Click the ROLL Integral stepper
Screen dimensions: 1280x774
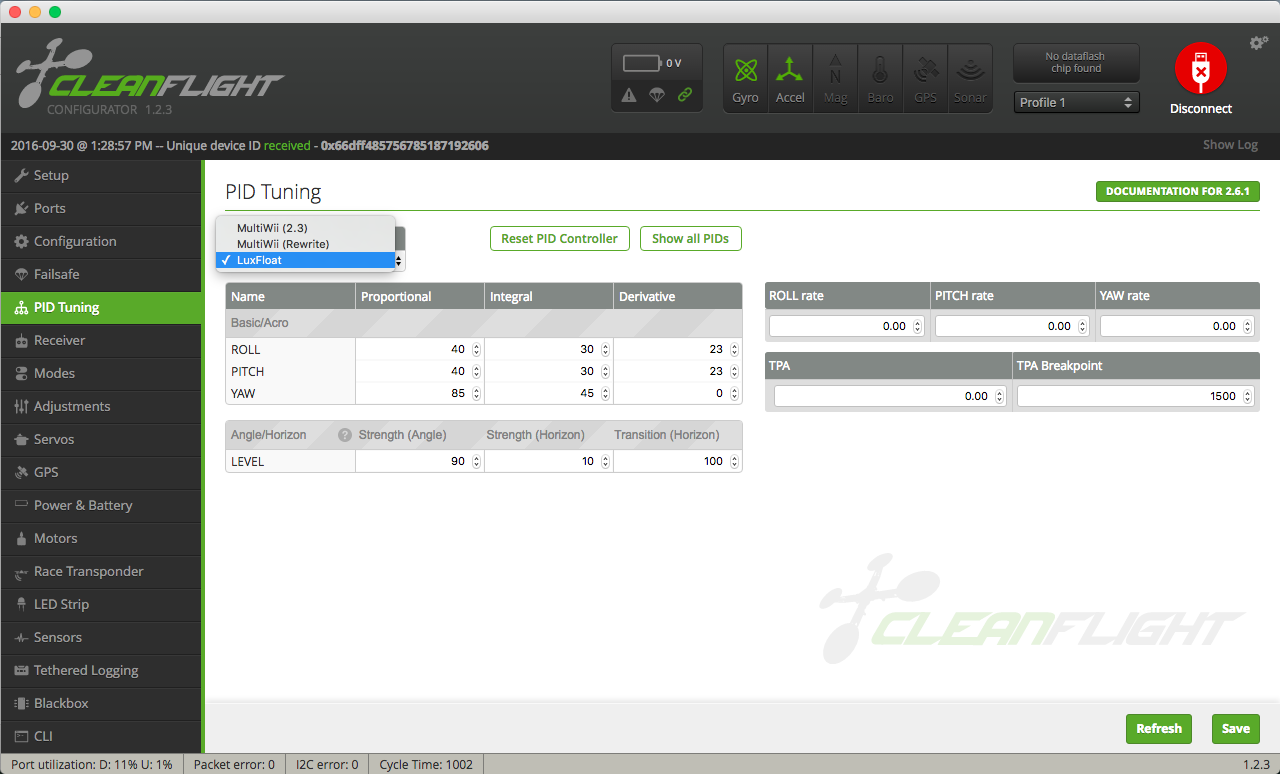coord(605,350)
